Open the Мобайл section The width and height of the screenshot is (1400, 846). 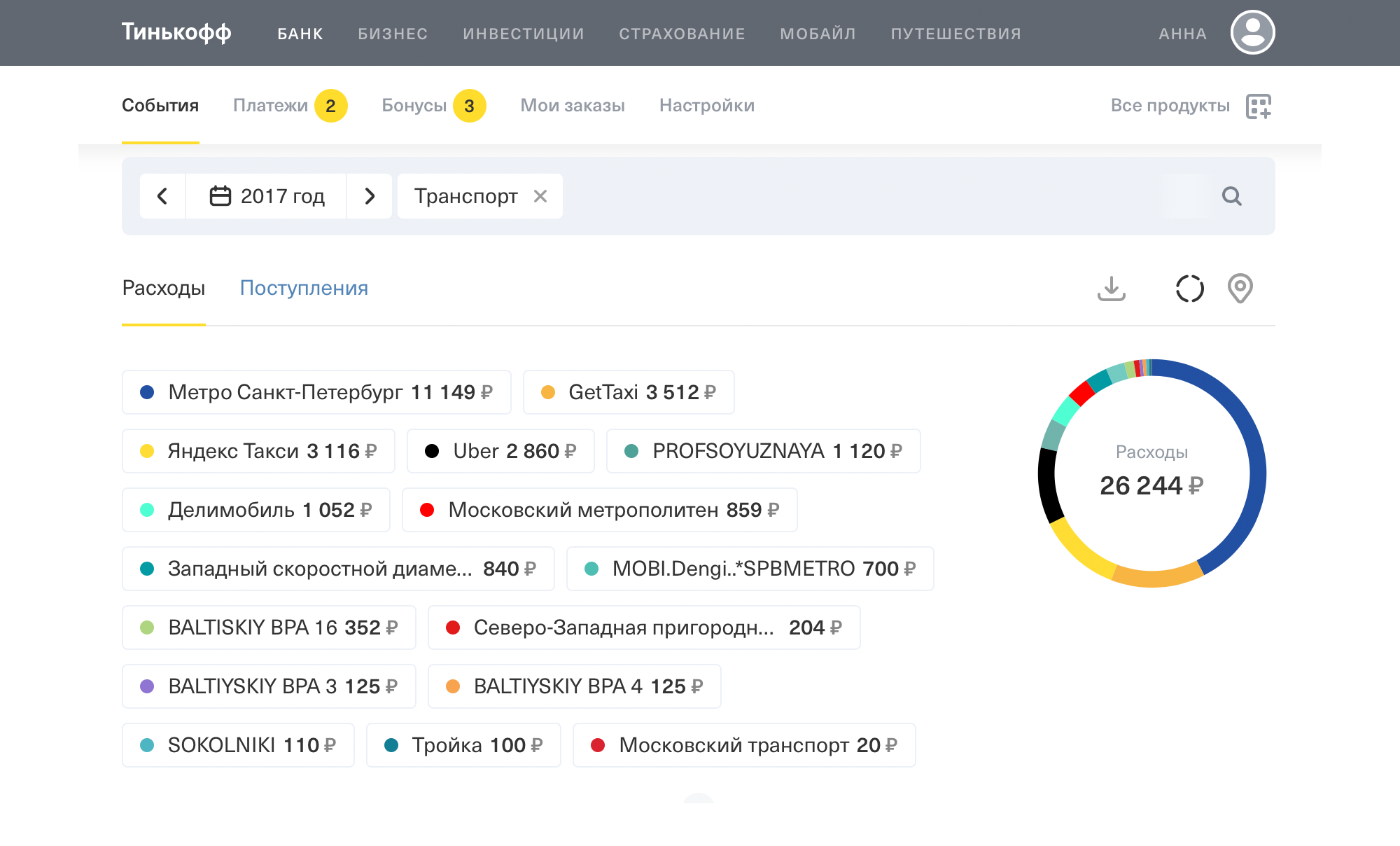pyautogui.click(x=818, y=34)
